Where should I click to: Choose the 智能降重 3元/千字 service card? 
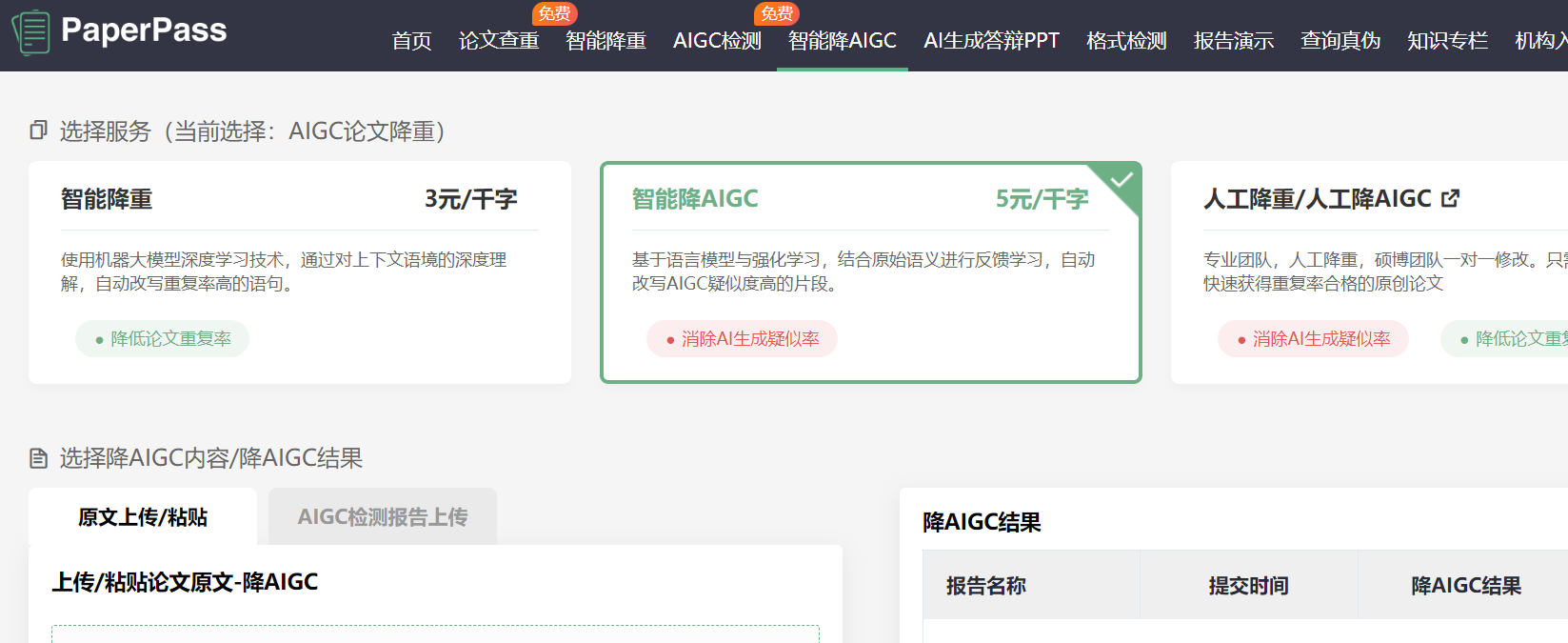click(300, 272)
